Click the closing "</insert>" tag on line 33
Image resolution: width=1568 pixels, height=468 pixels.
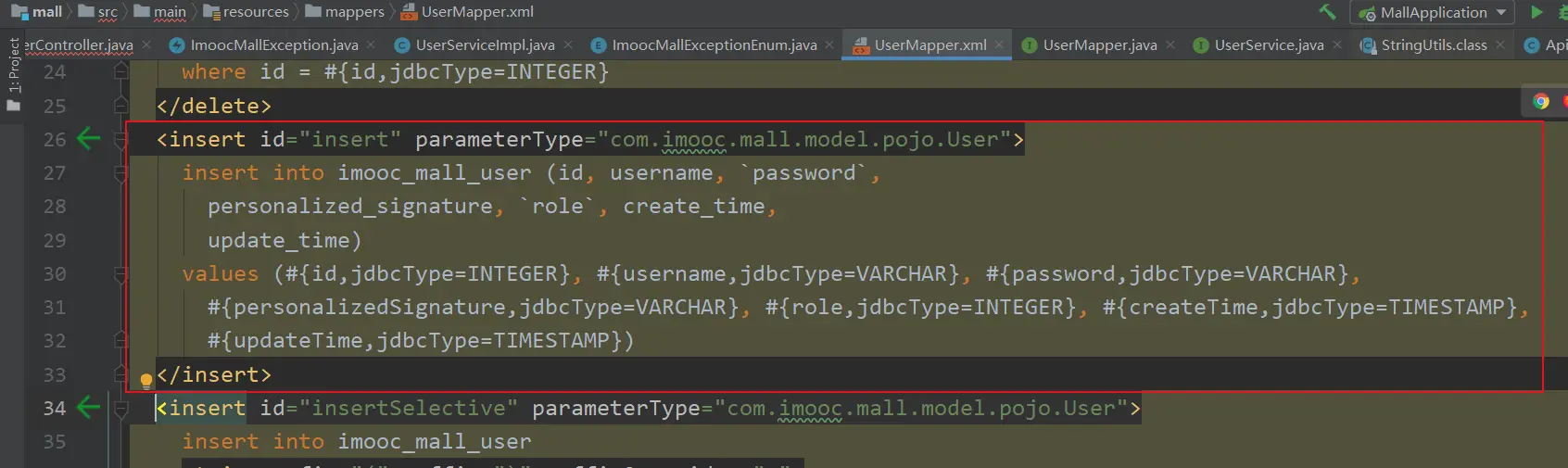214,374
